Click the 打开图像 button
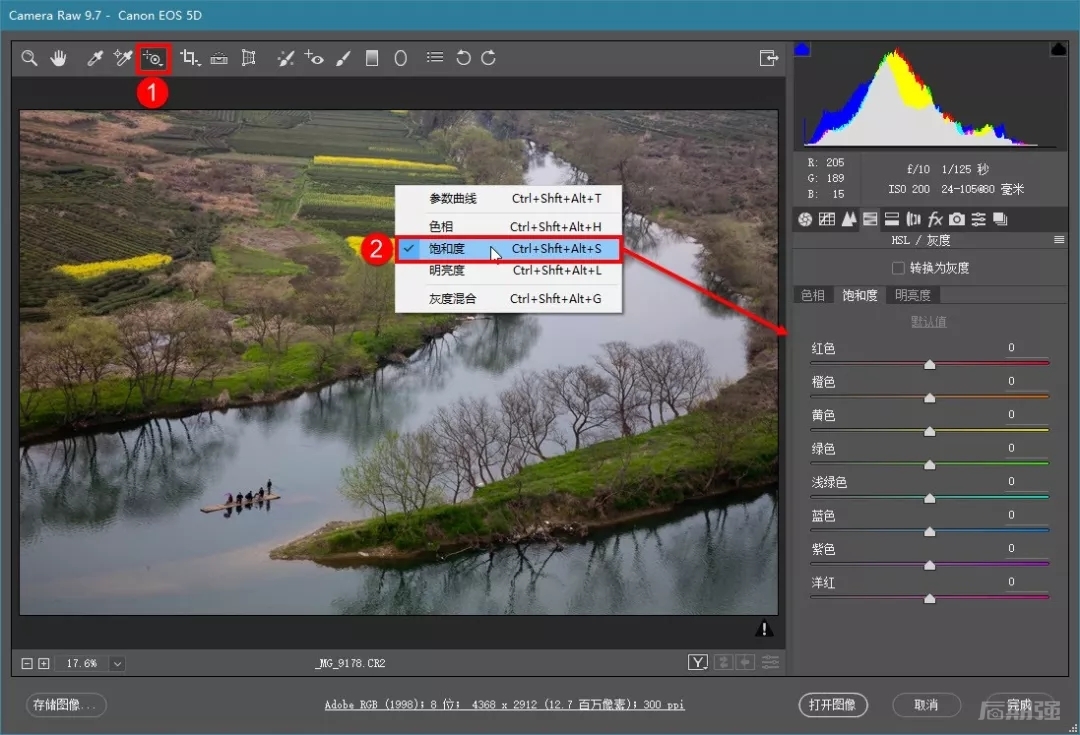 point(832,705)
